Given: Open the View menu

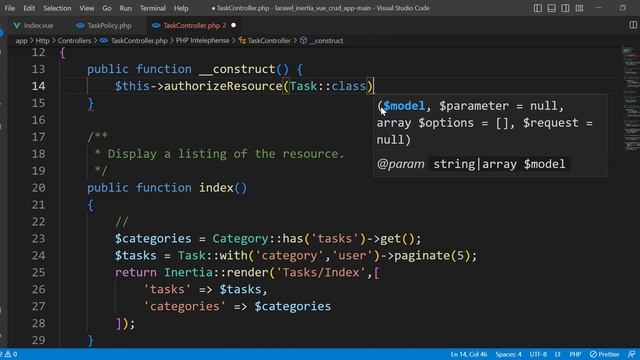Looking at the screenshot, I should pyautogui.click(x=87, y=8).
